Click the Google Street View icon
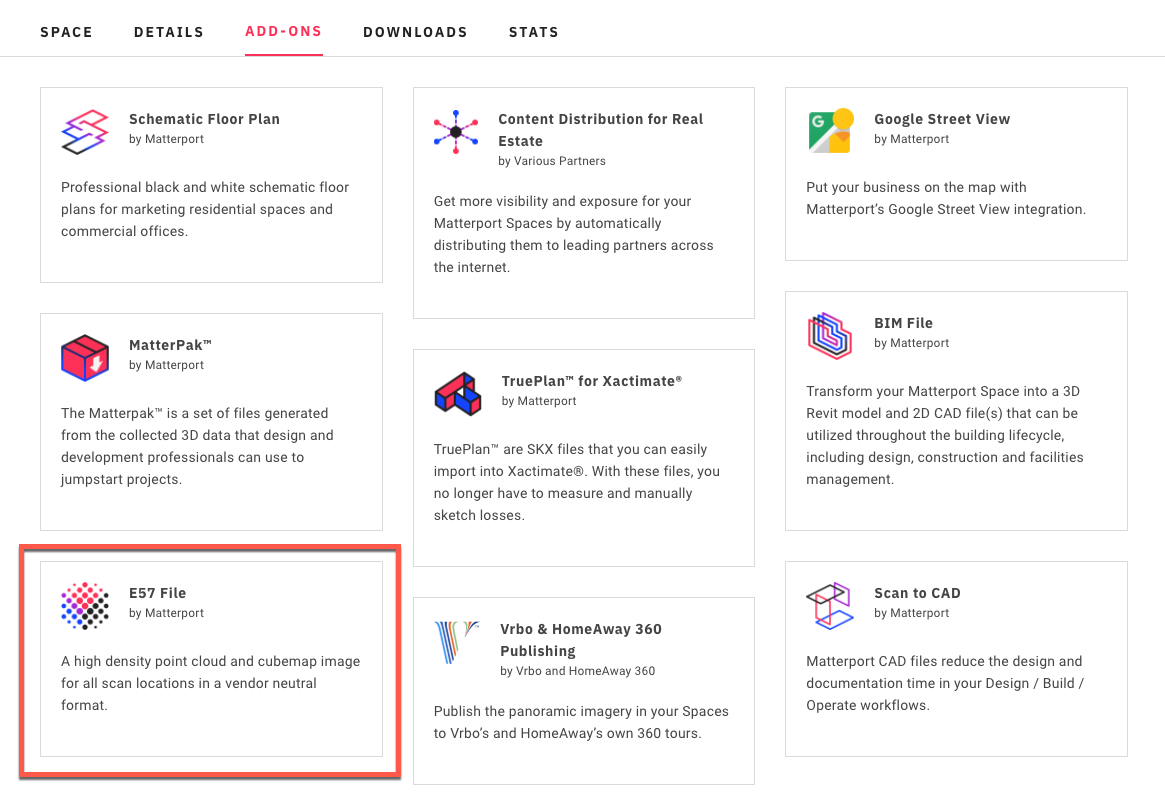The height and width of the screenshot is (804, 1165). coord(830,131)
